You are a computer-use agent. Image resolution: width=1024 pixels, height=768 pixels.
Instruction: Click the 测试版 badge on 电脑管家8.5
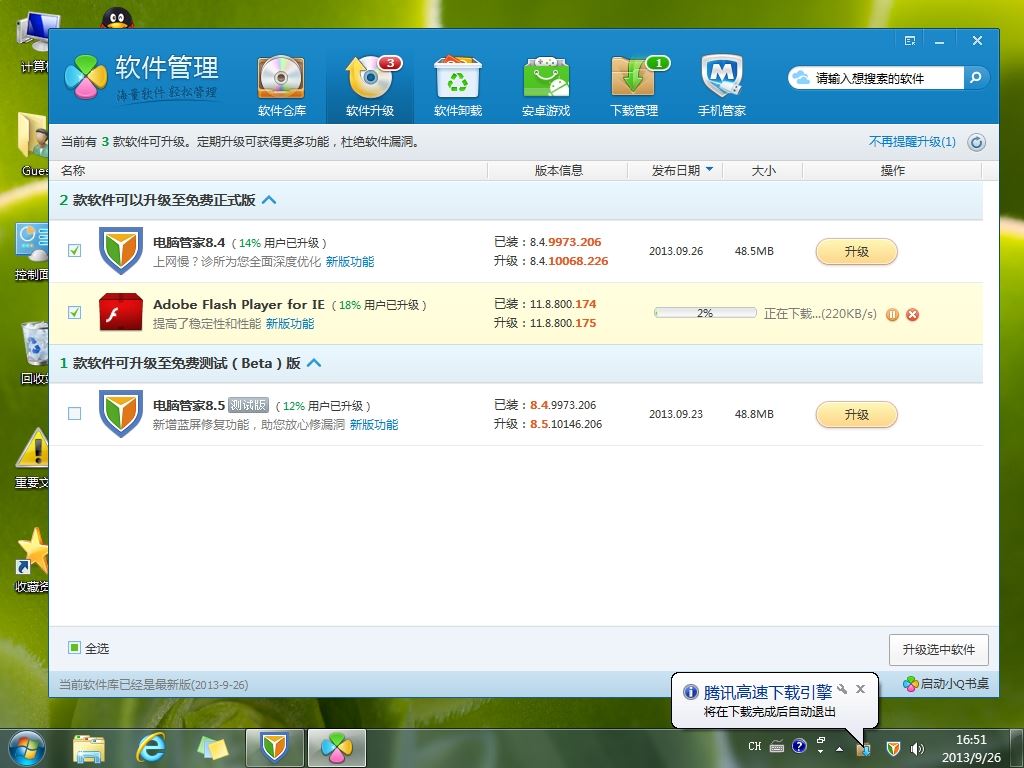click(248, 405)
